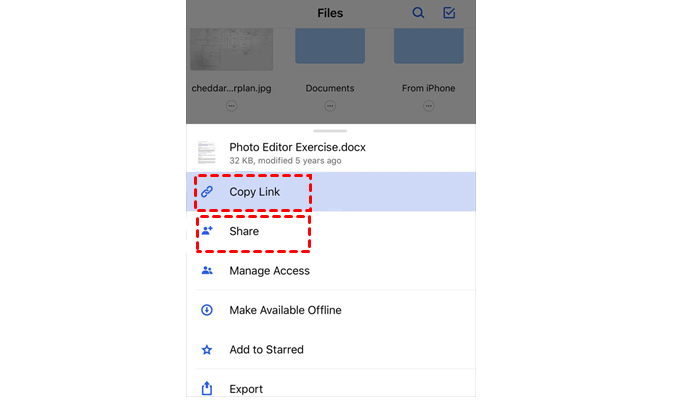Click the Copy Link chain icon
This screenshot has width=700, height=400.
click(207, 191)
